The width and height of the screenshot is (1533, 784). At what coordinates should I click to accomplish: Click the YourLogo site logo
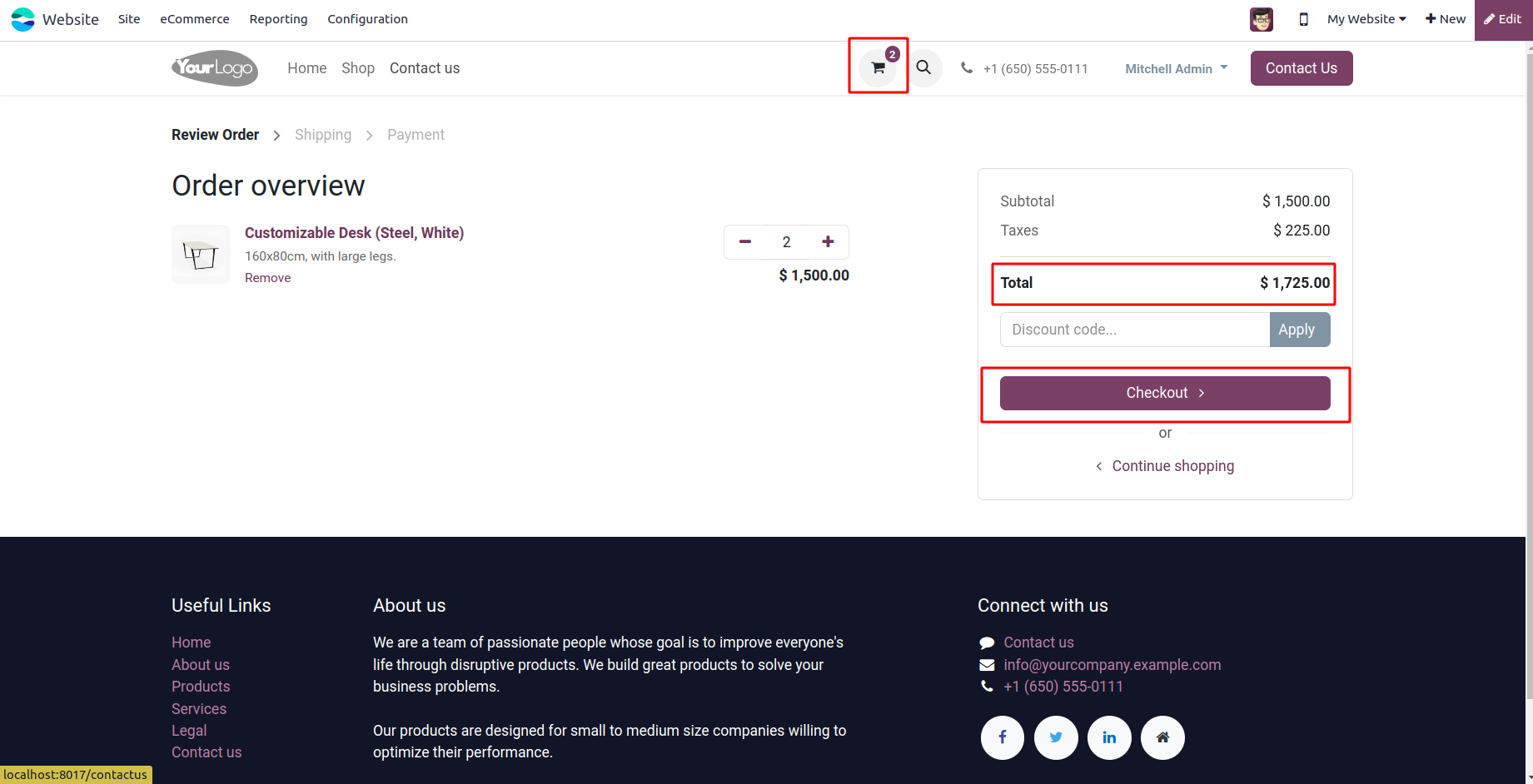pyautogui.click(x=215, y=68)
